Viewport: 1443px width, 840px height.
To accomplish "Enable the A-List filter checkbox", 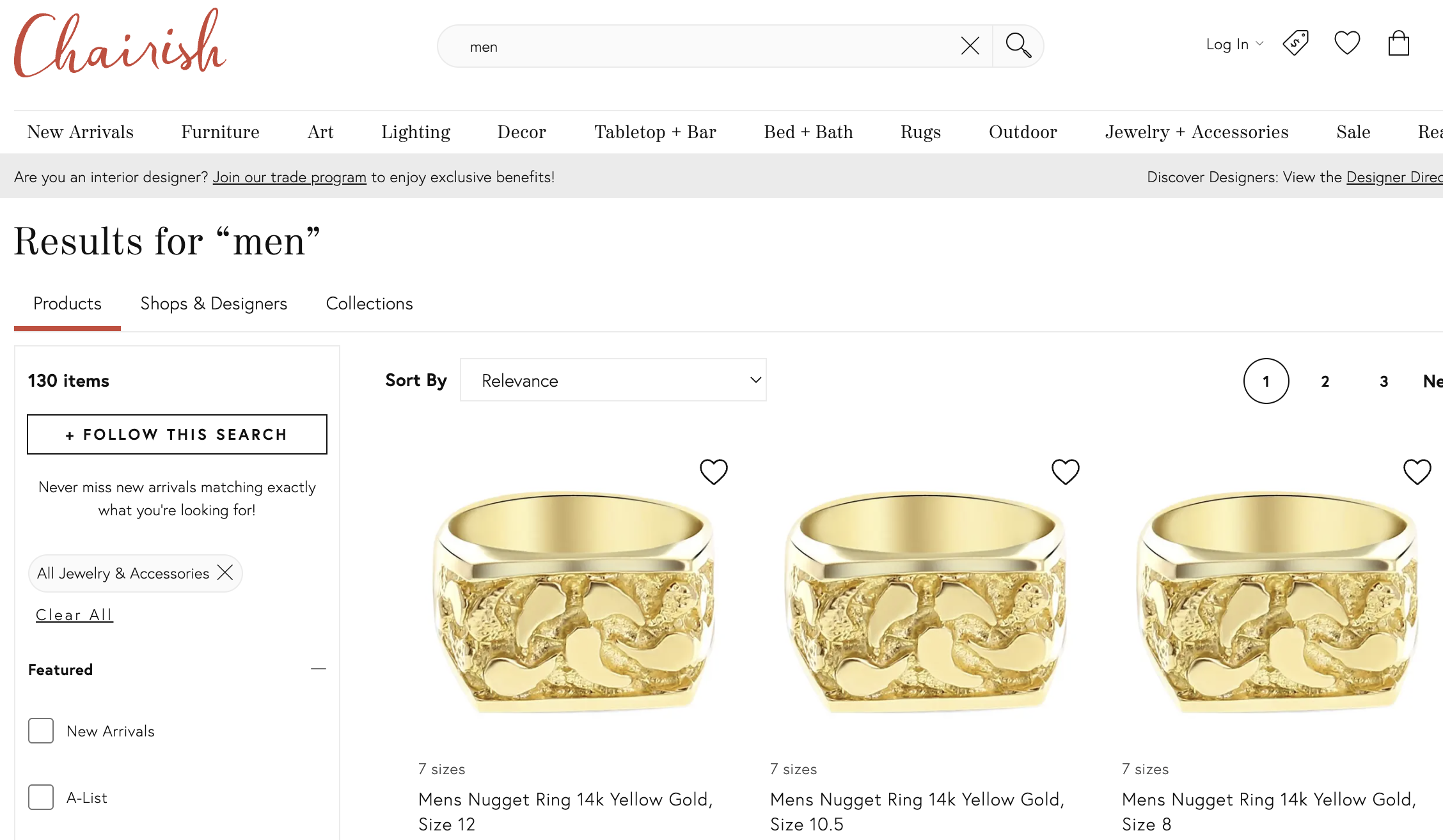I will (41, 797).
